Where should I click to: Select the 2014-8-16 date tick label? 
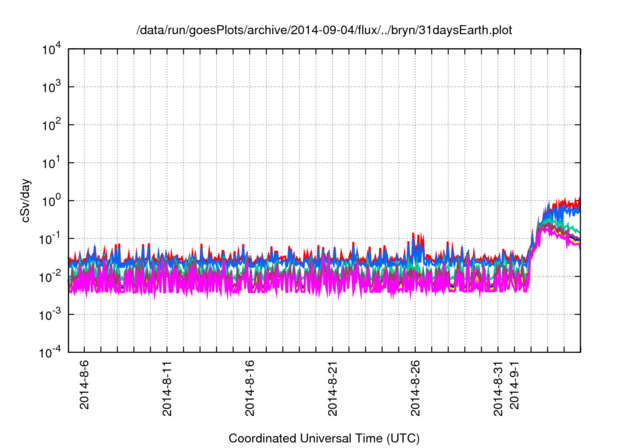click(x=249, y=393)
